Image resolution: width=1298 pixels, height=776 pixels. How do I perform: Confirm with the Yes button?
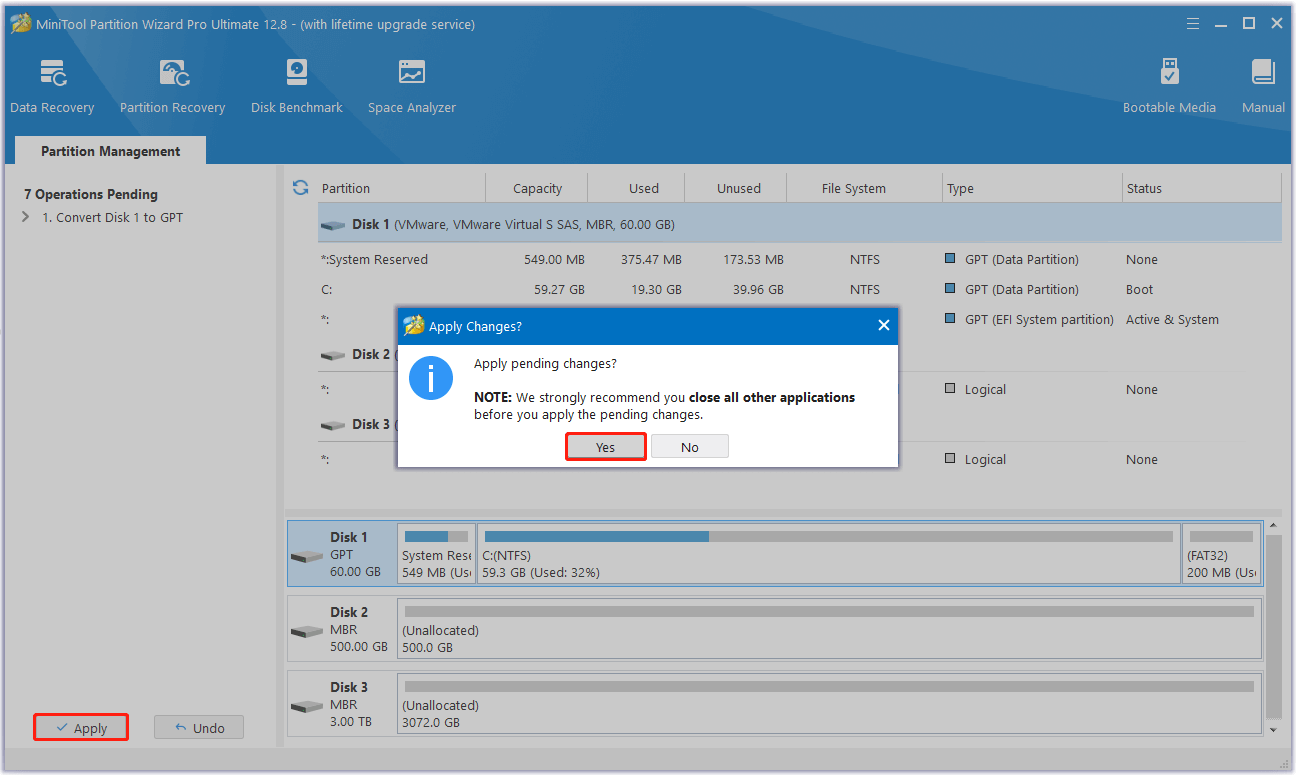(606, 447)
